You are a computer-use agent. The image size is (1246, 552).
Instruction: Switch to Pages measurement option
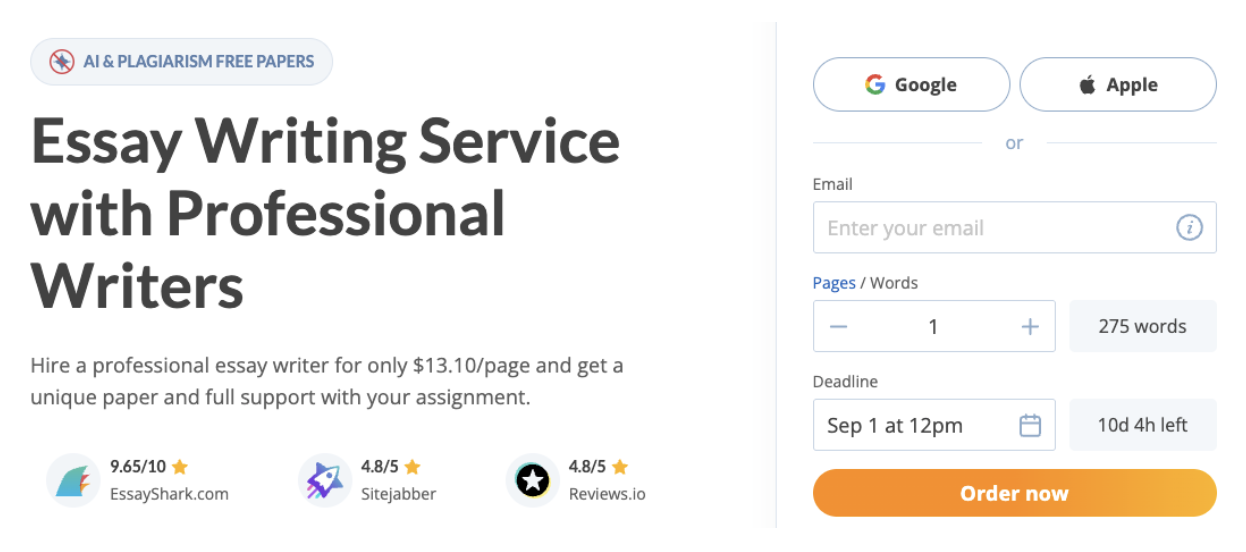coord(834,283)
